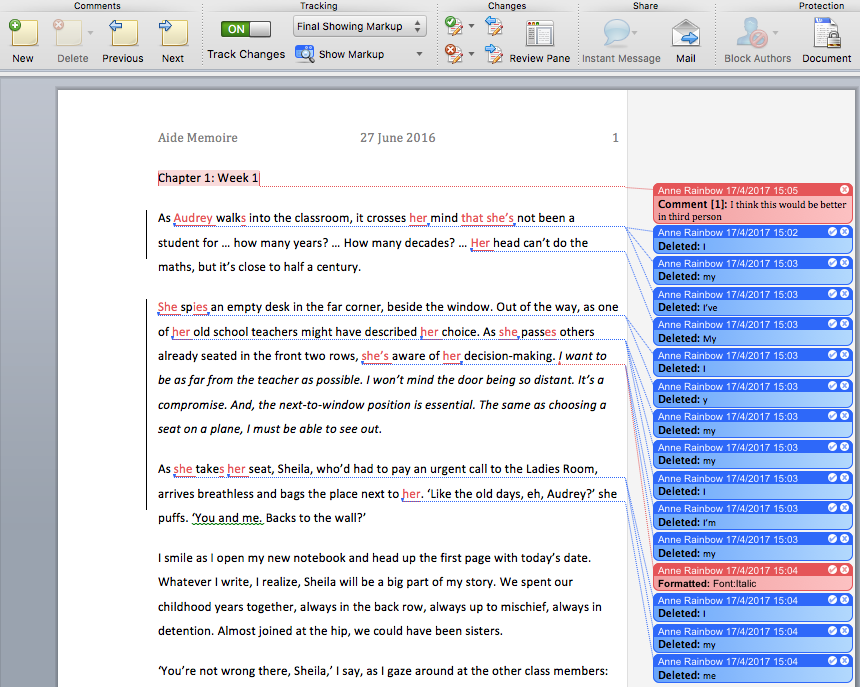Expand the Reject change dropdown arrow
The image size is (860, 687).
point(471,54)
